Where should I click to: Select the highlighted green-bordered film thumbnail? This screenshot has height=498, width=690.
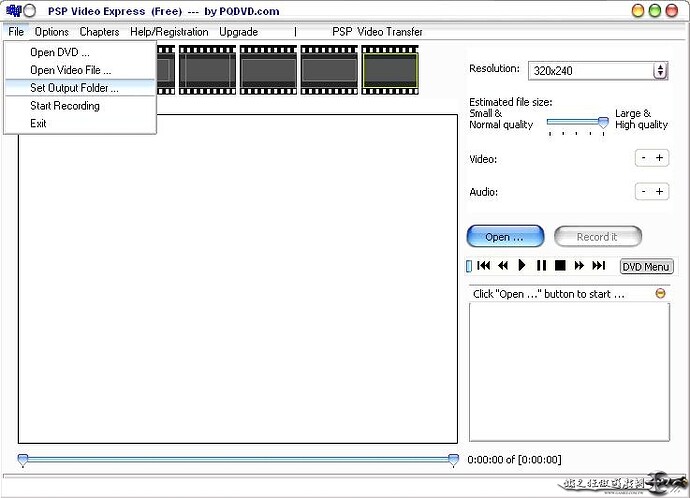coord(390,70)
